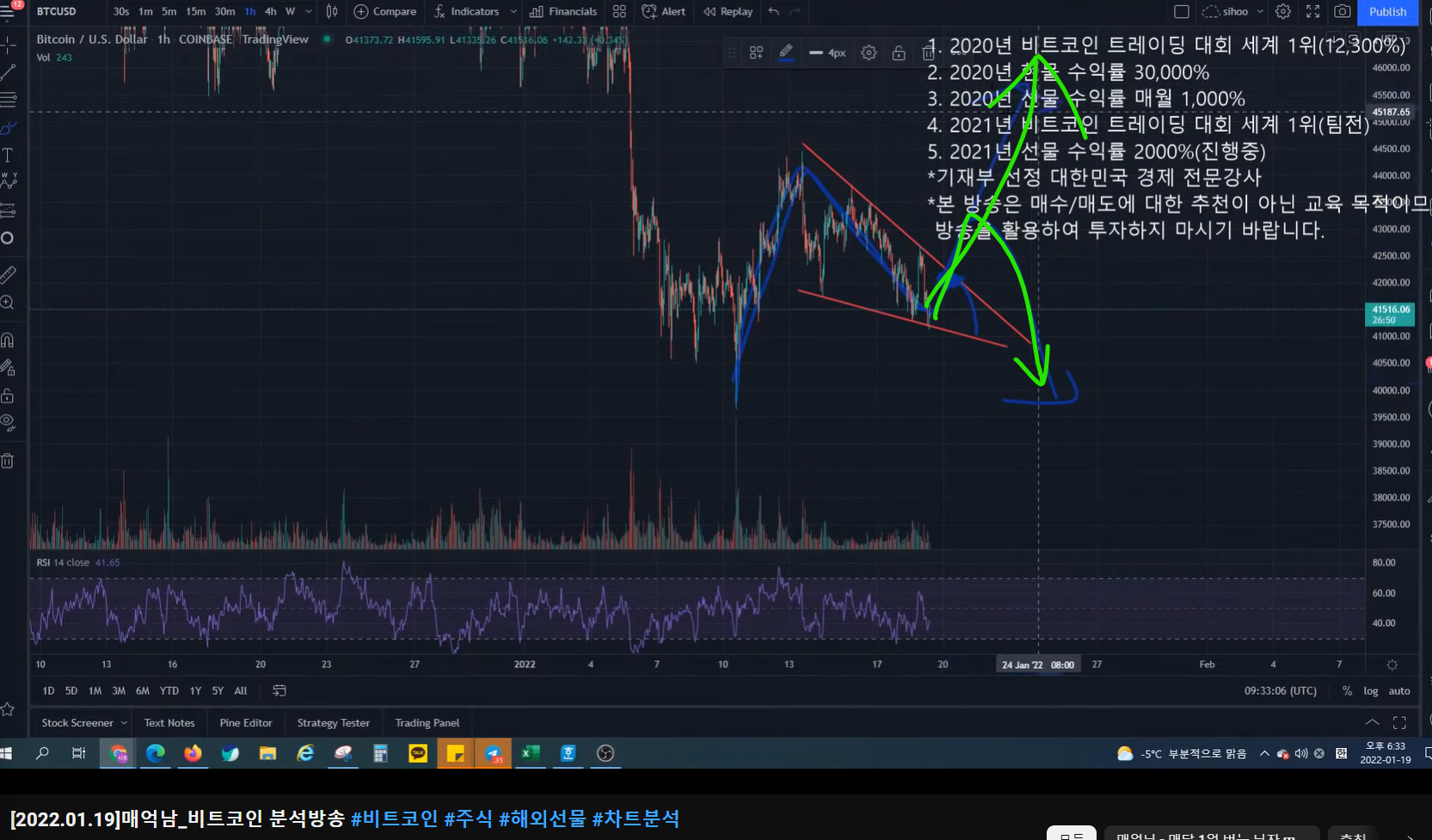1432x840 pixels.
Task: Change line color with pencil icon
Action: [785, 52]
